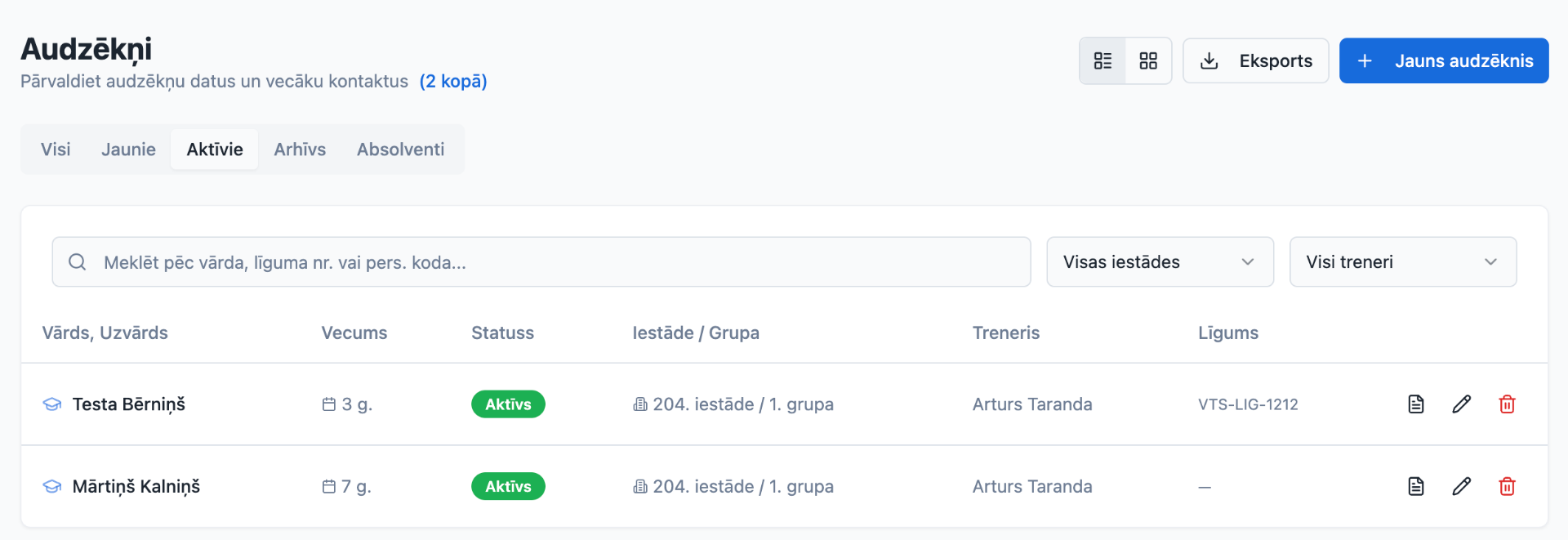Open student name Testa Bērniņš

(x=129, y=404)
